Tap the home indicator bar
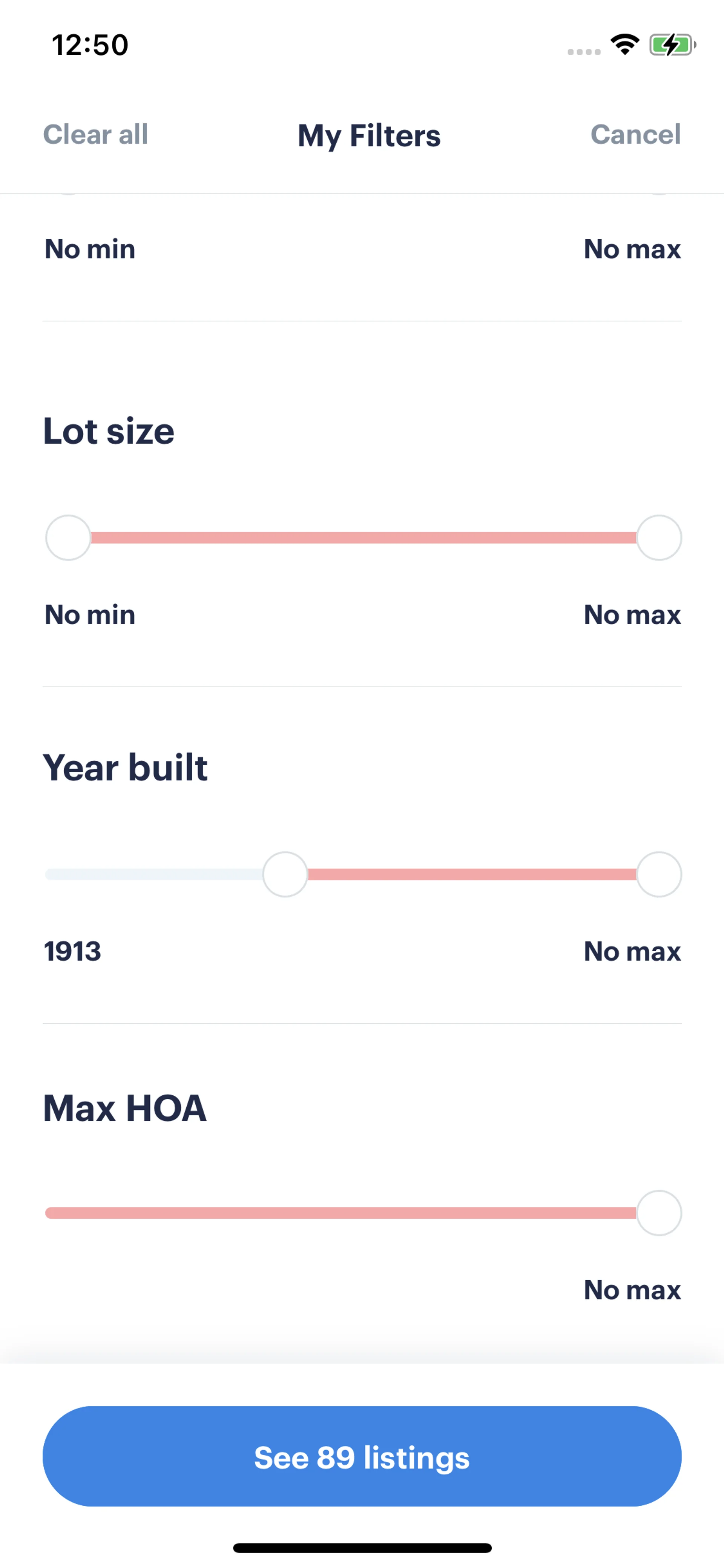The height and width of the screenshot is (1568, 724). click(362, 1547)
